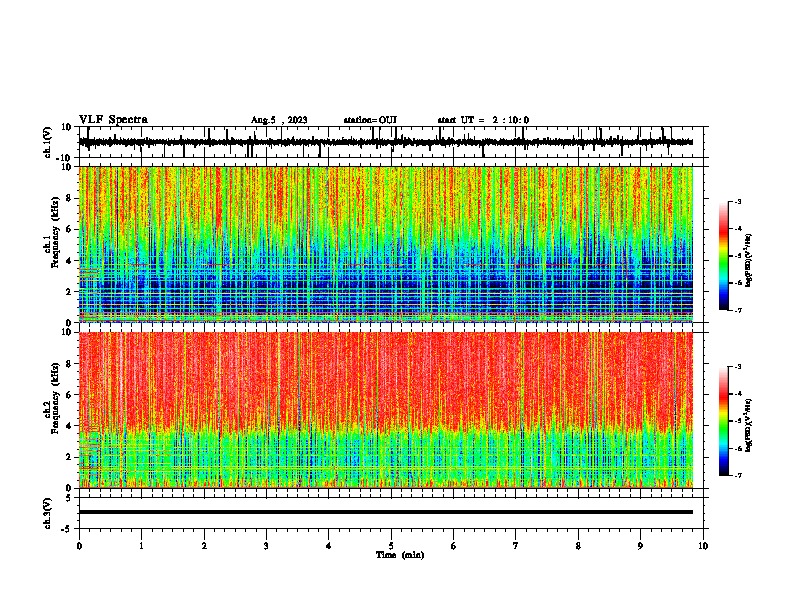Click the log(PSD) label beside the ch.1 colorbar
The image size is (792, 612).
pos(748,261)
